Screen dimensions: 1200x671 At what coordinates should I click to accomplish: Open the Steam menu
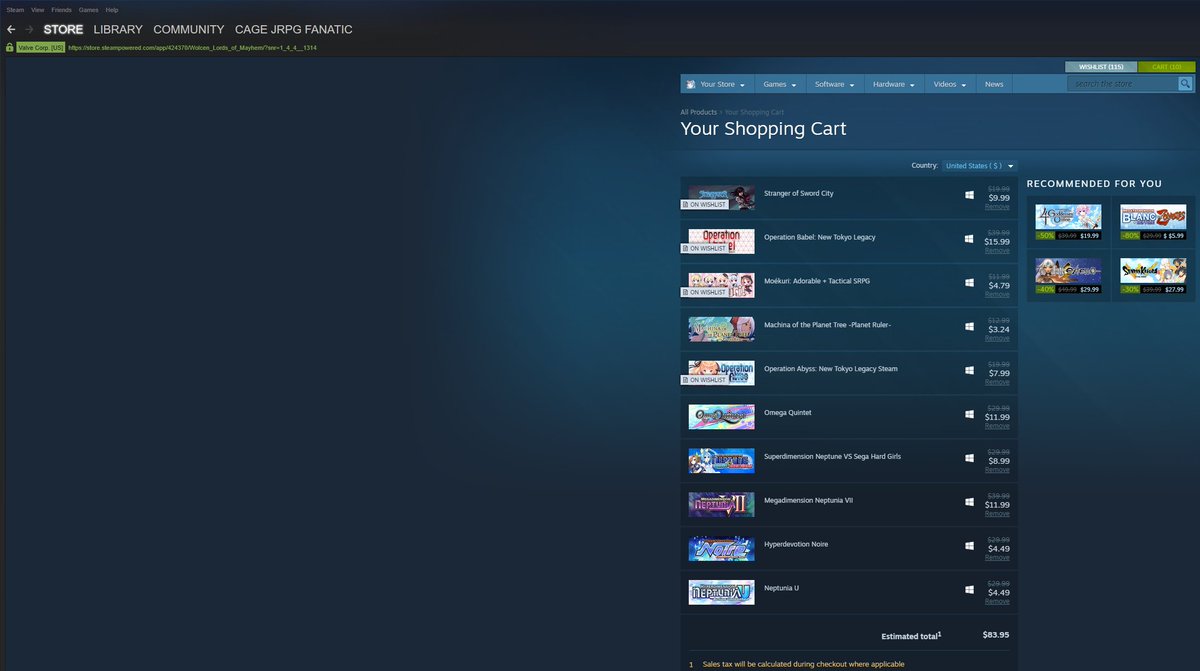click(15, 9)
